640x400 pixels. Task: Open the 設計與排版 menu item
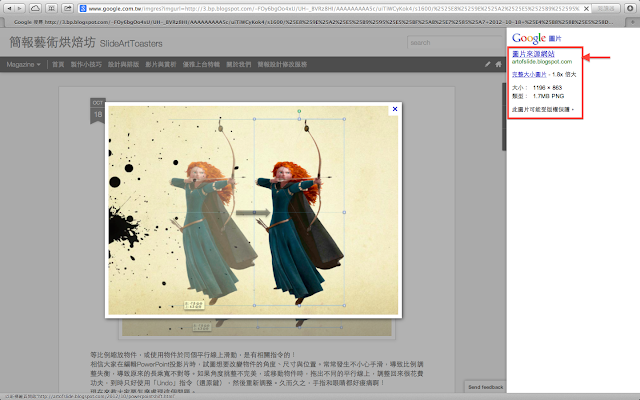tap(123, 64)
